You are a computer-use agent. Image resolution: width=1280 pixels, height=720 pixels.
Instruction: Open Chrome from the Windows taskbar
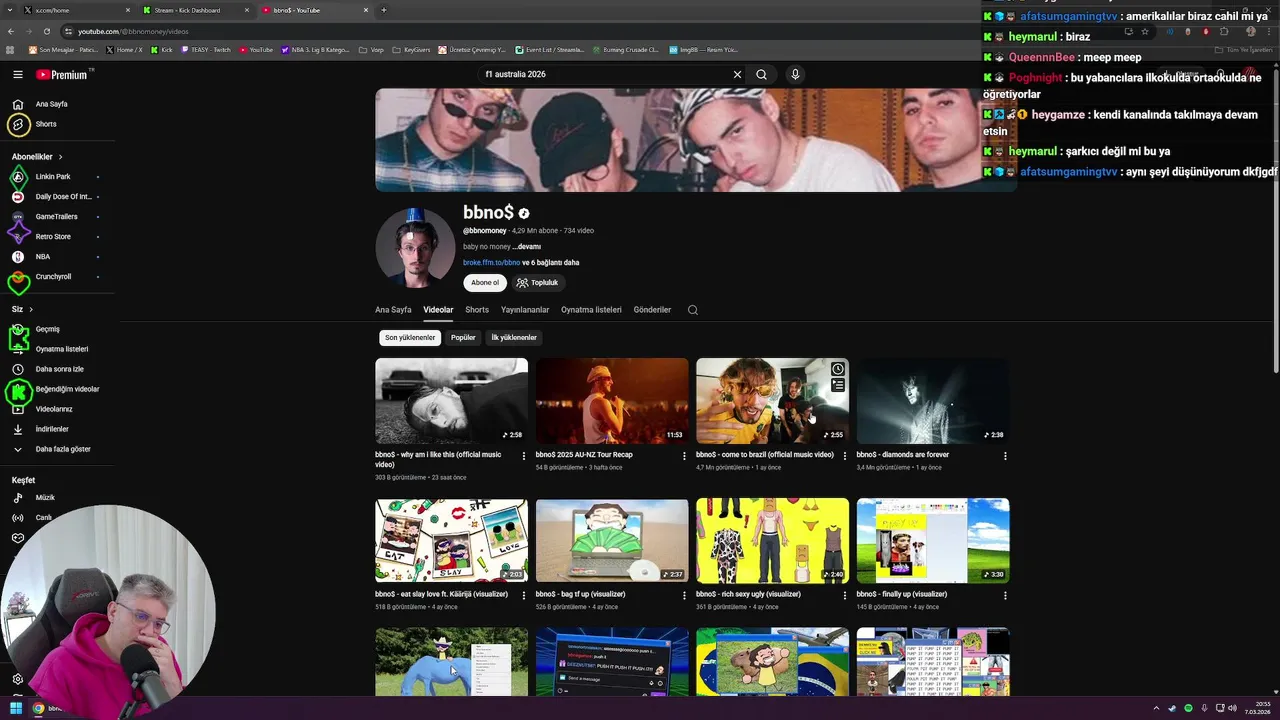38,708
